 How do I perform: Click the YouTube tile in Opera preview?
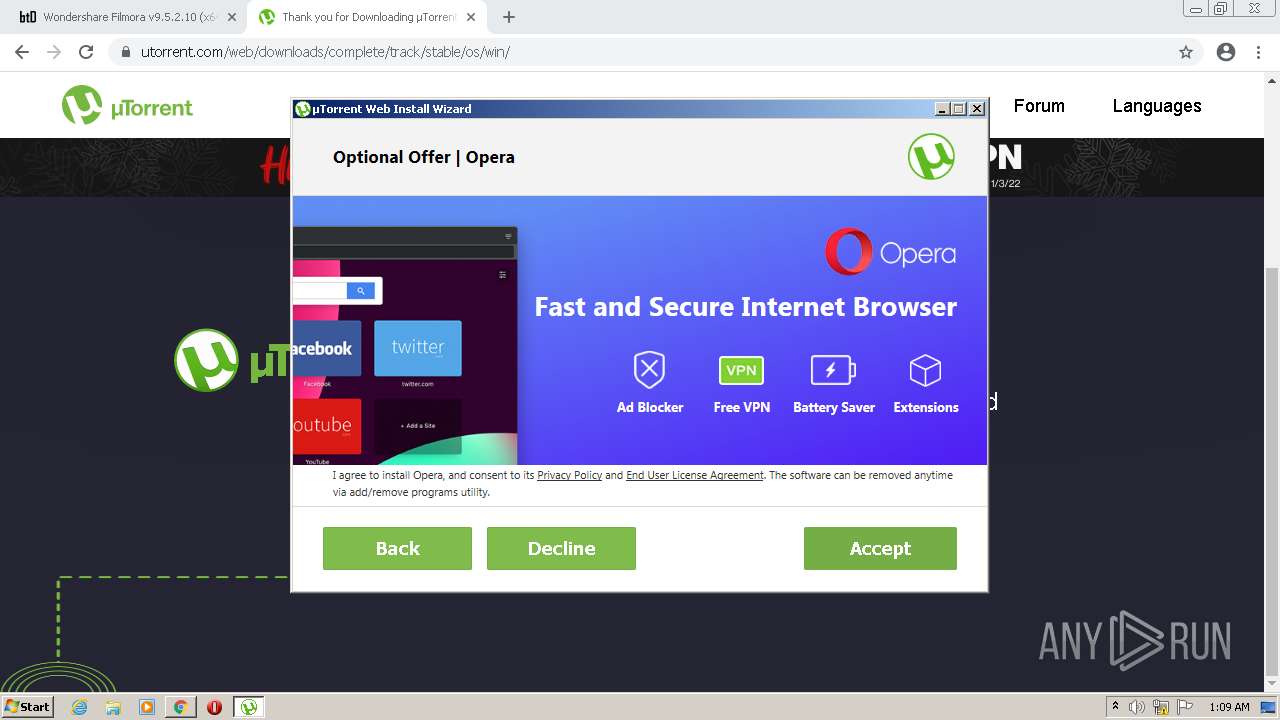(327, 427)
